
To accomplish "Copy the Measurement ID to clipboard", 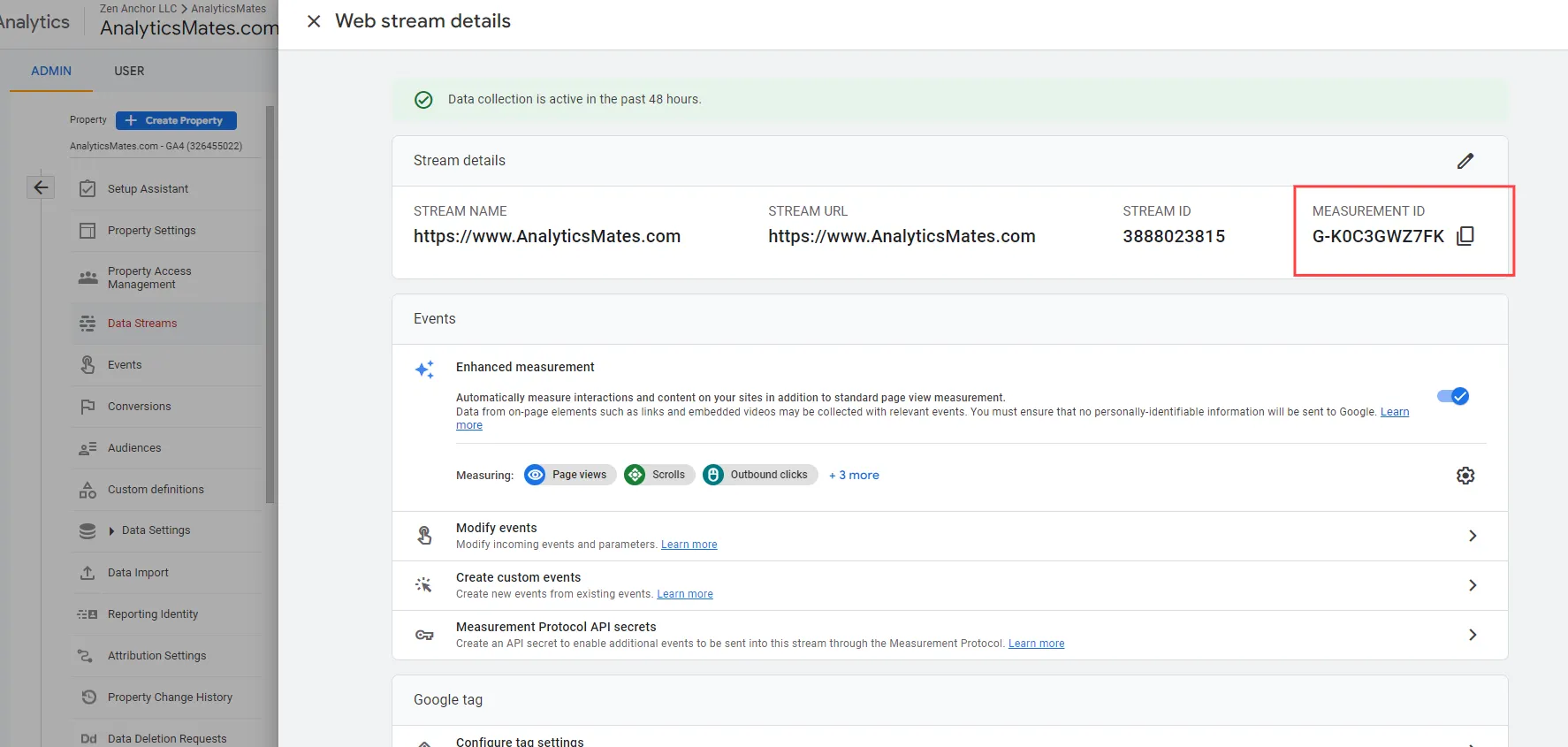I will pos(1465,236).
